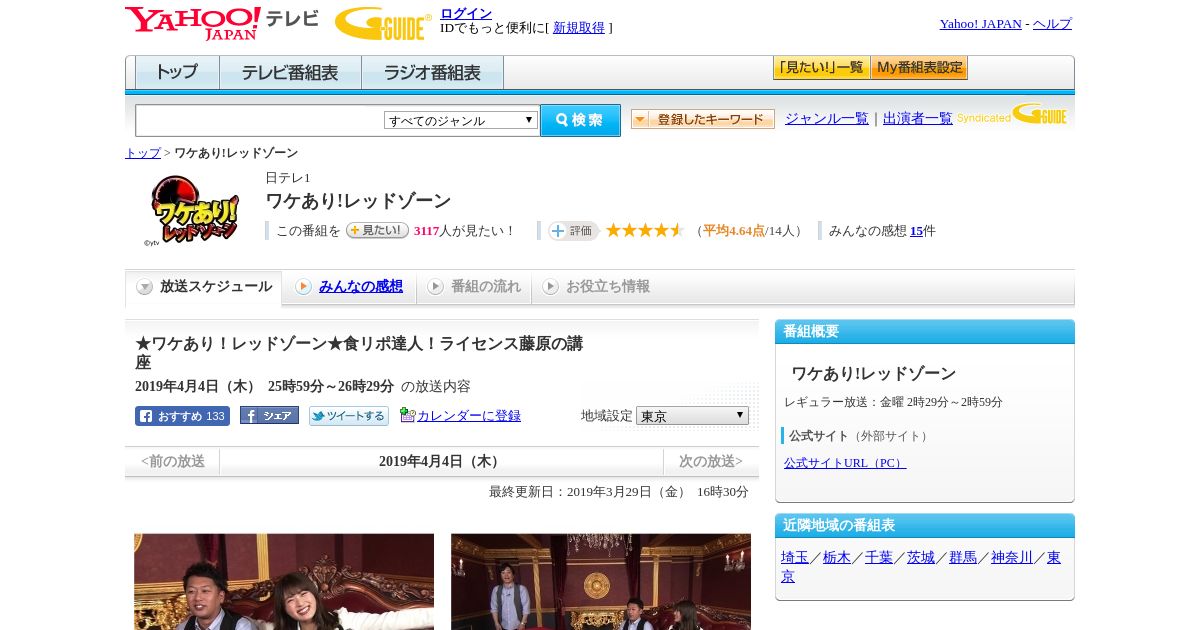Open the 地域設定 東京 dropdown
Image resolution: width=1200 pixels, height=630 pixels.
point(692,415)
